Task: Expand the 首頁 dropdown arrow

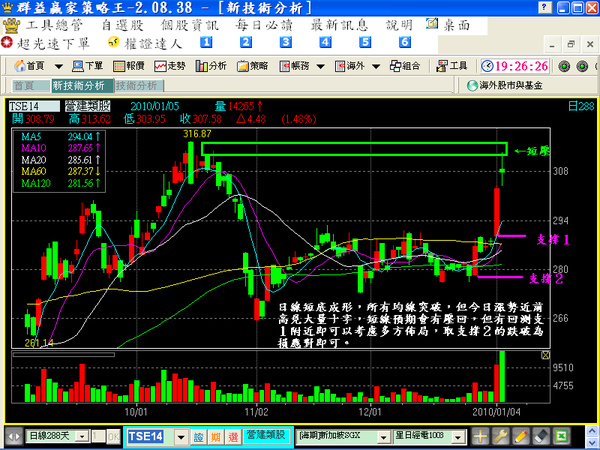Action: point(59,67)
